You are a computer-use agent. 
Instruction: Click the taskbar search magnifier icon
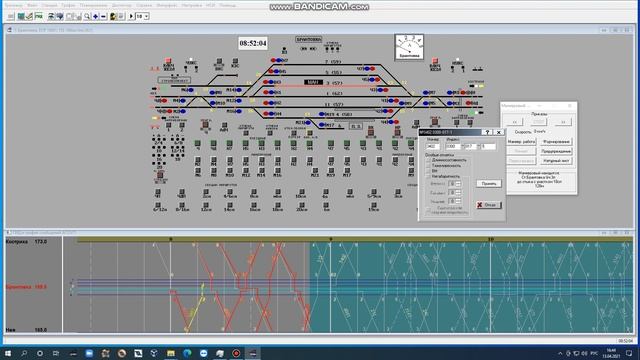tap(24, 353)
